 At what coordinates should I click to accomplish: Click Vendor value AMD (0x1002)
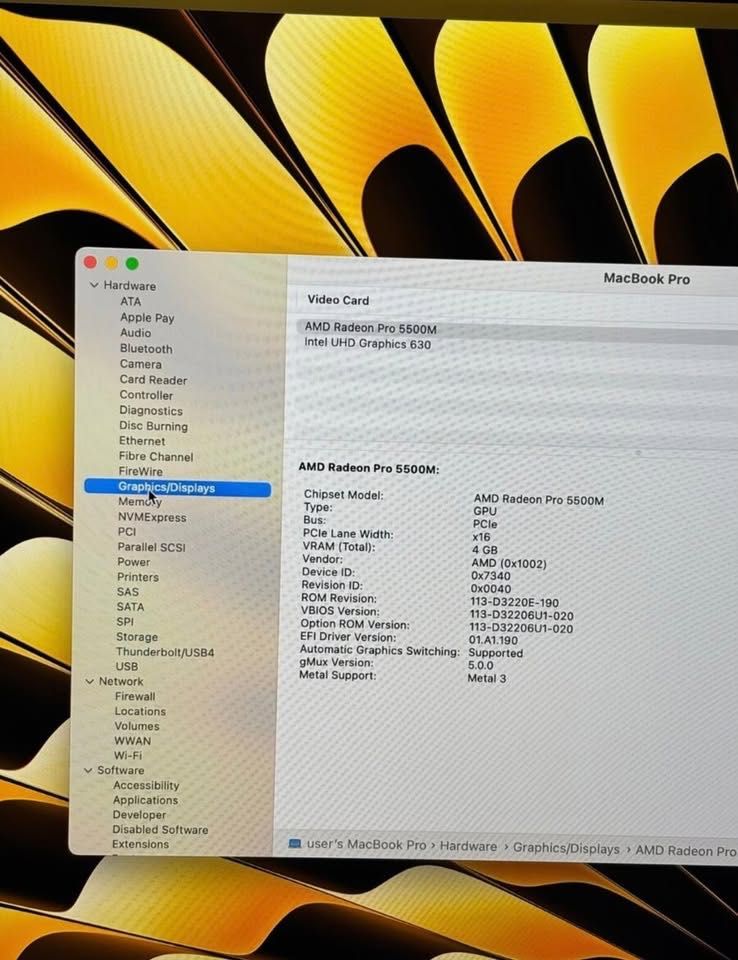pyautogui.click(x=509, y=563)
